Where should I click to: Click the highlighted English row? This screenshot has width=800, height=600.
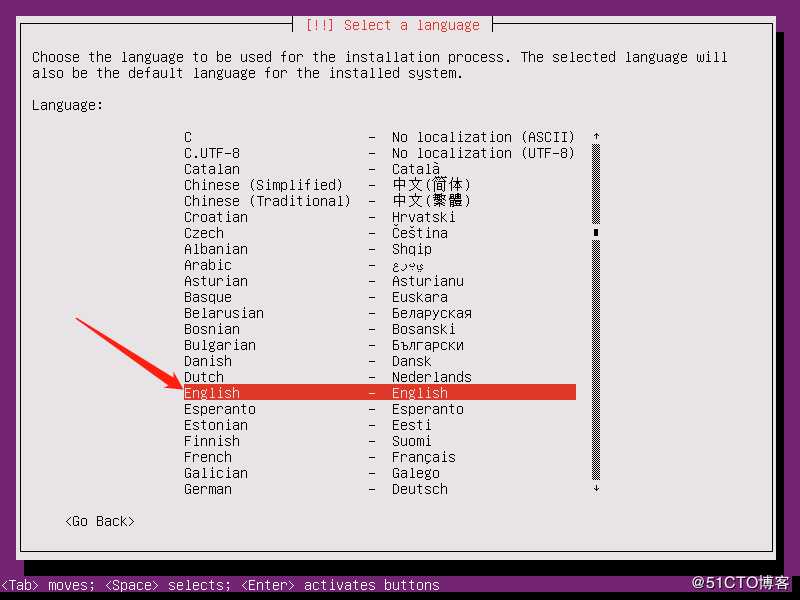[x=380, y=392]
